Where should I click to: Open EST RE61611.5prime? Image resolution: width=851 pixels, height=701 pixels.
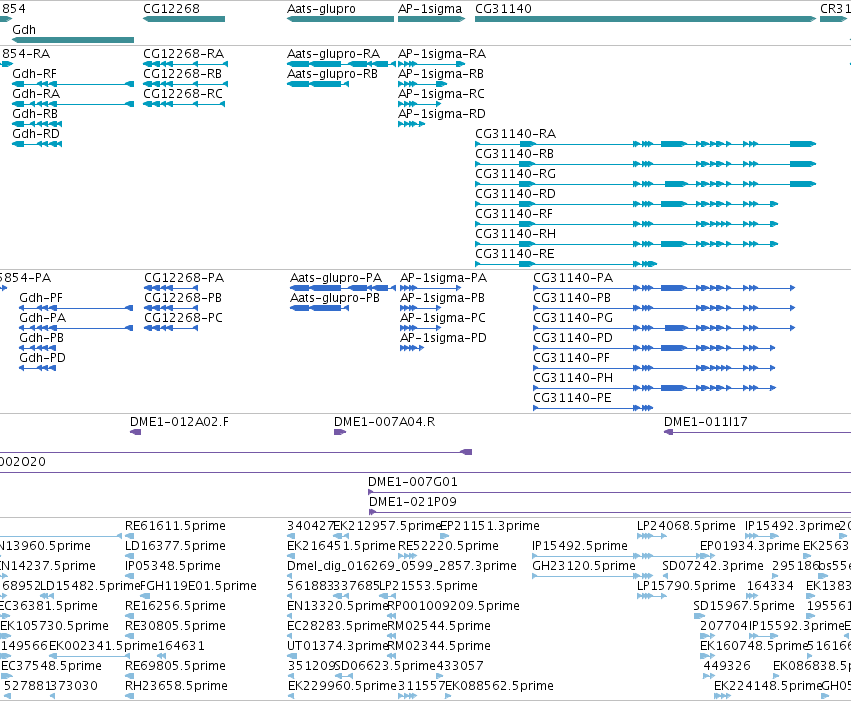(x=175, y=526)
